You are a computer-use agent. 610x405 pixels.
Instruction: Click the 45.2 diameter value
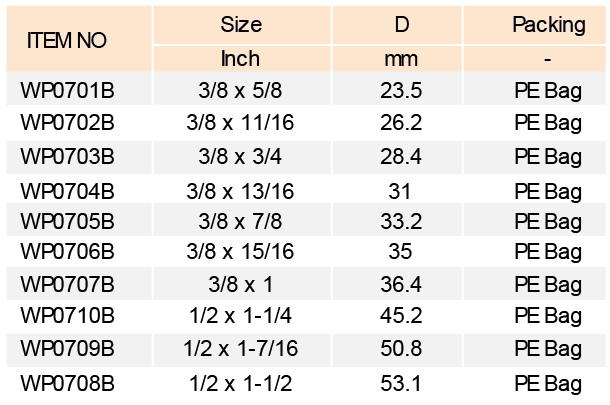[401, 317]
